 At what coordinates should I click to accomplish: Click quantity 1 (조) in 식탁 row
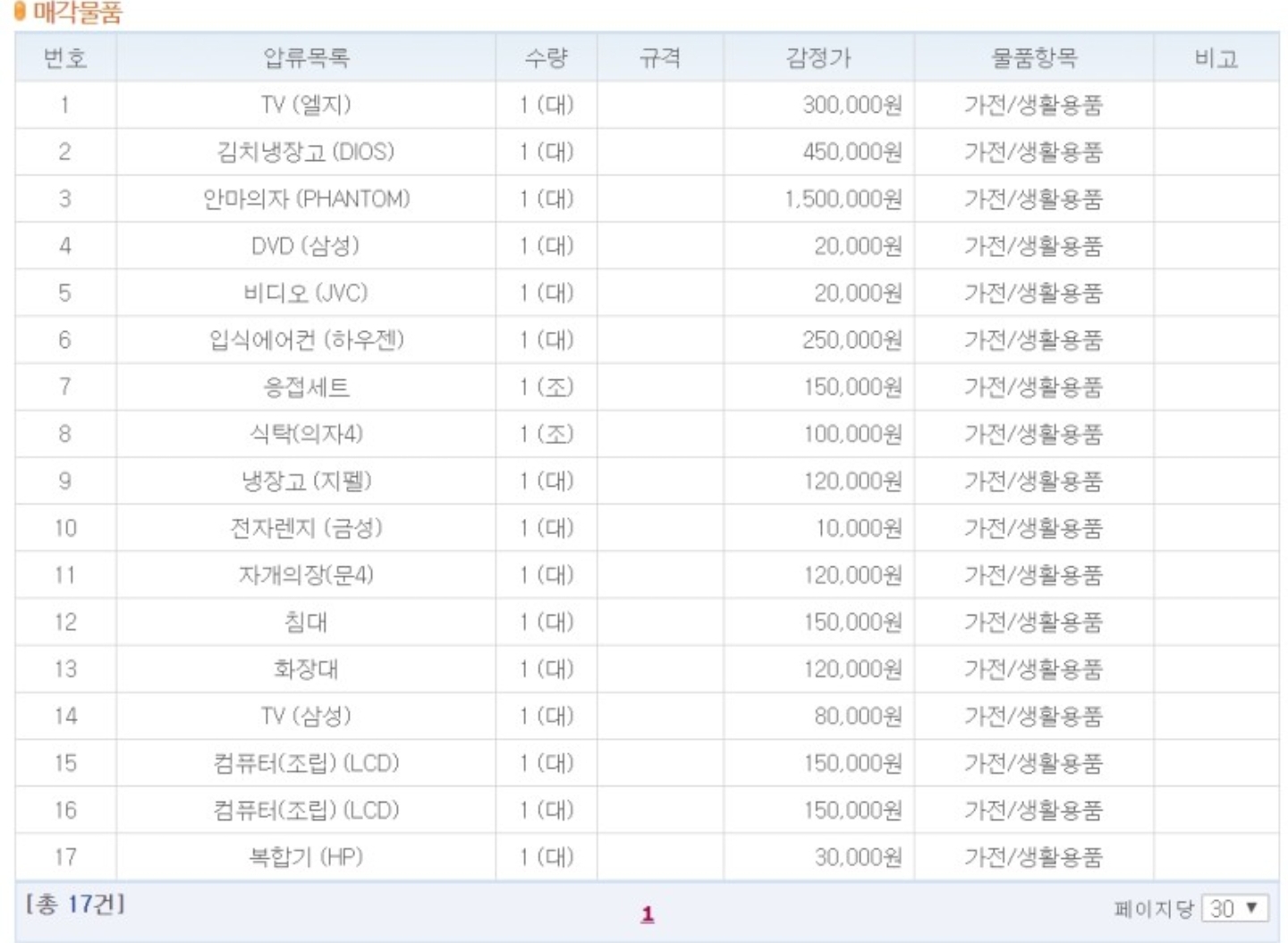click(547, 434)
